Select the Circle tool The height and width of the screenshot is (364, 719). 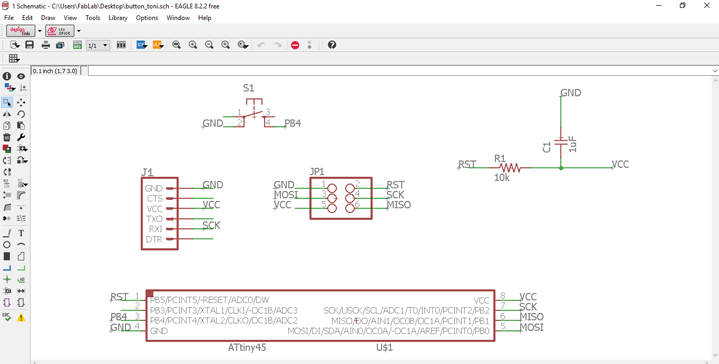tap(7, 244)
